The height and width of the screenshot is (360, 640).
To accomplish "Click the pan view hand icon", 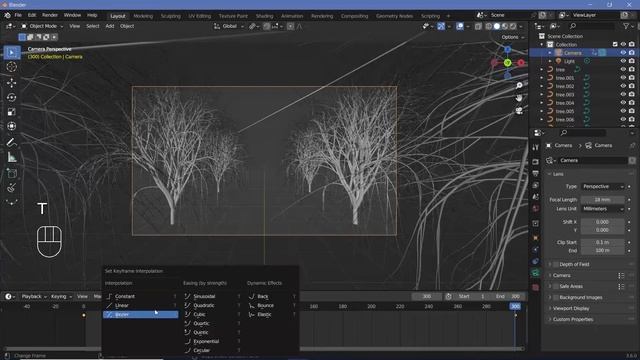I will coord(519,98).
